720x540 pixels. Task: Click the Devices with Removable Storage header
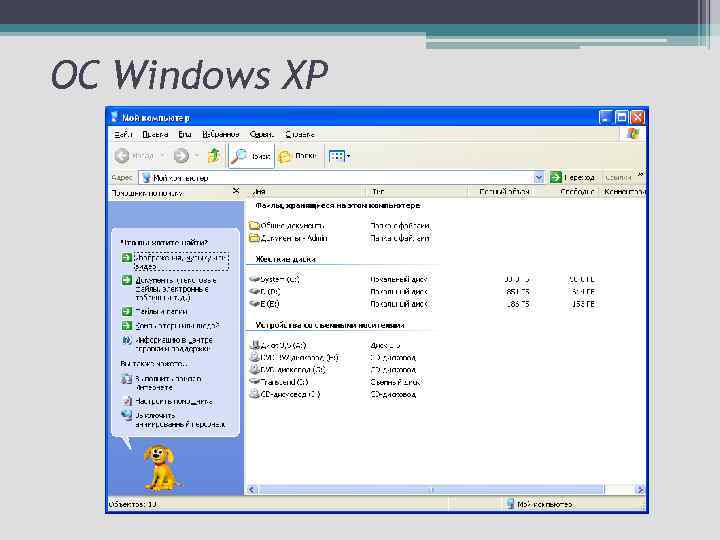point(330,325)
